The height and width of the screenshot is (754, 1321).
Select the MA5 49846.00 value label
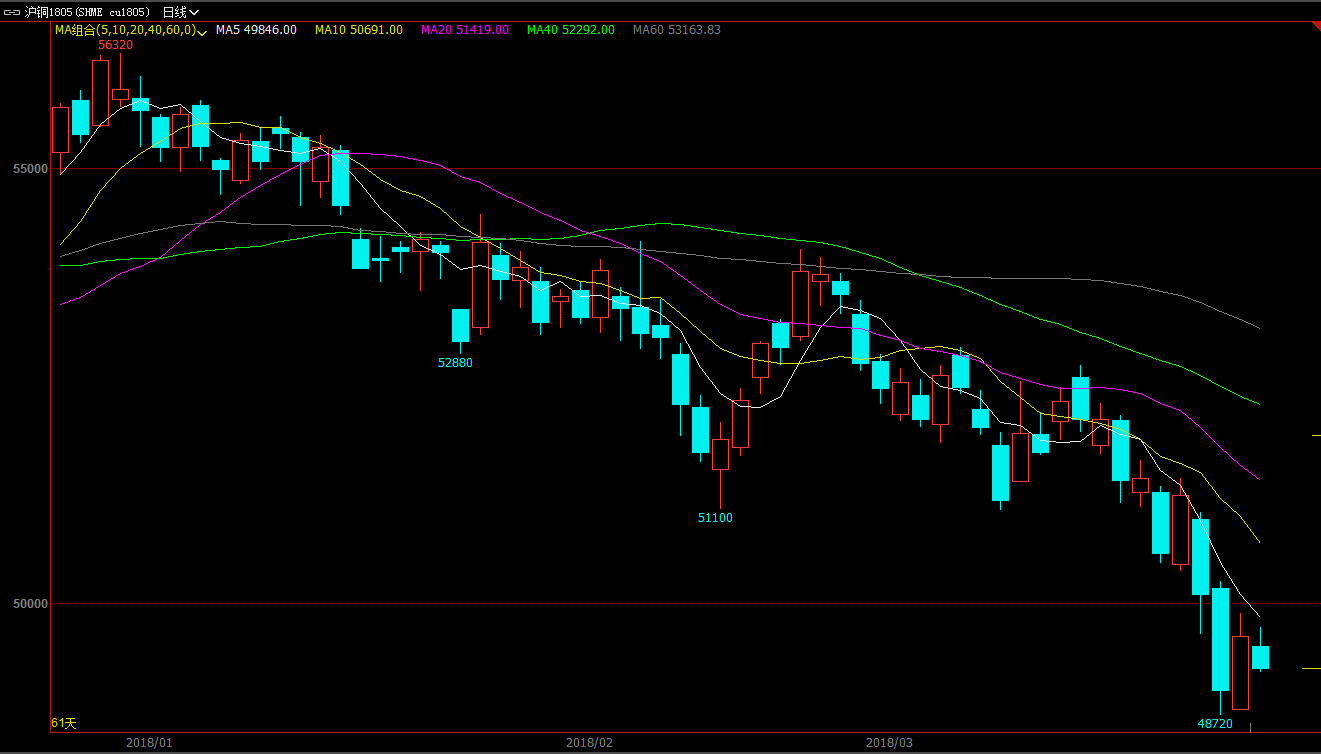click(256, 30)
